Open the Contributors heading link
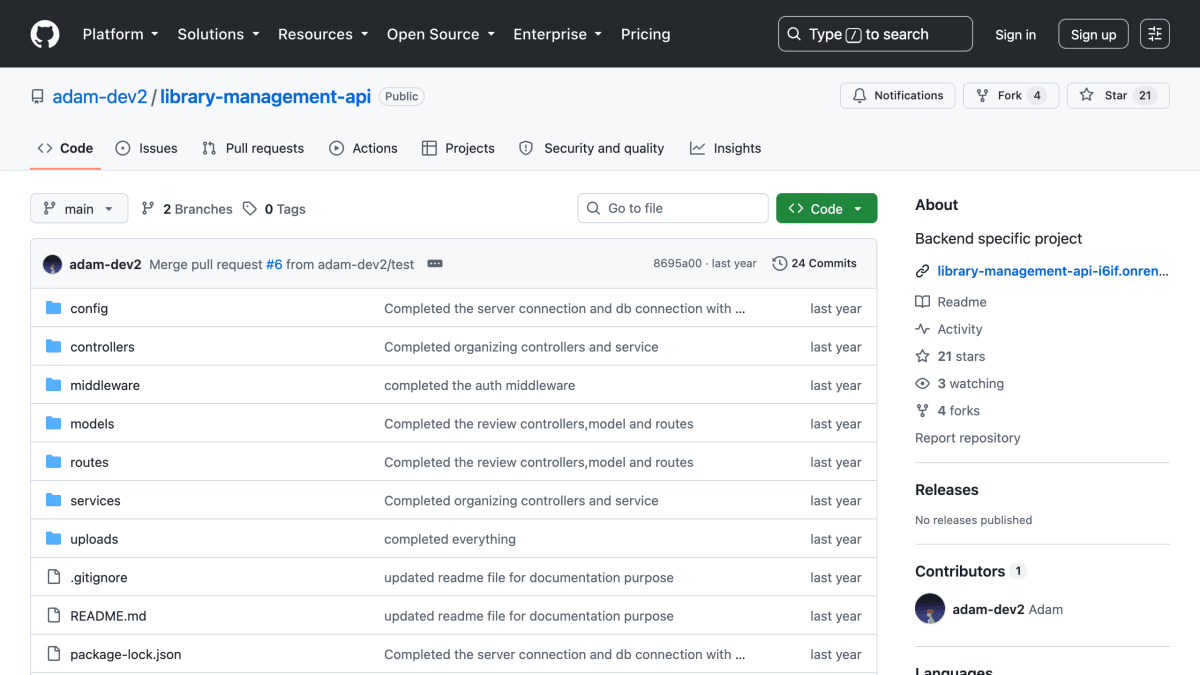The image size is (1200, 675). pyautogui.click(x=960, y=571)
